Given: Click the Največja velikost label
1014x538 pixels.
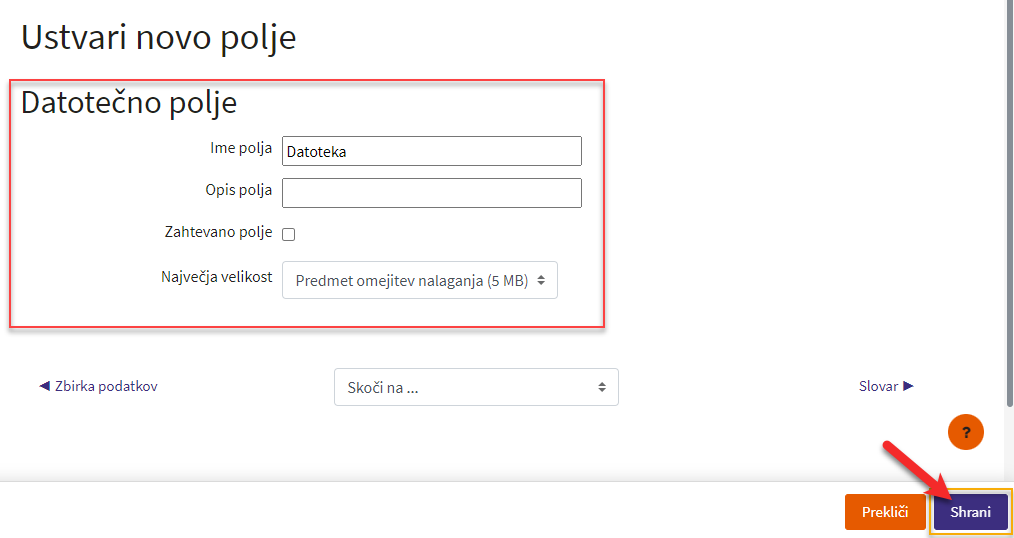Looking at the screenshot, I should point(217,277).
